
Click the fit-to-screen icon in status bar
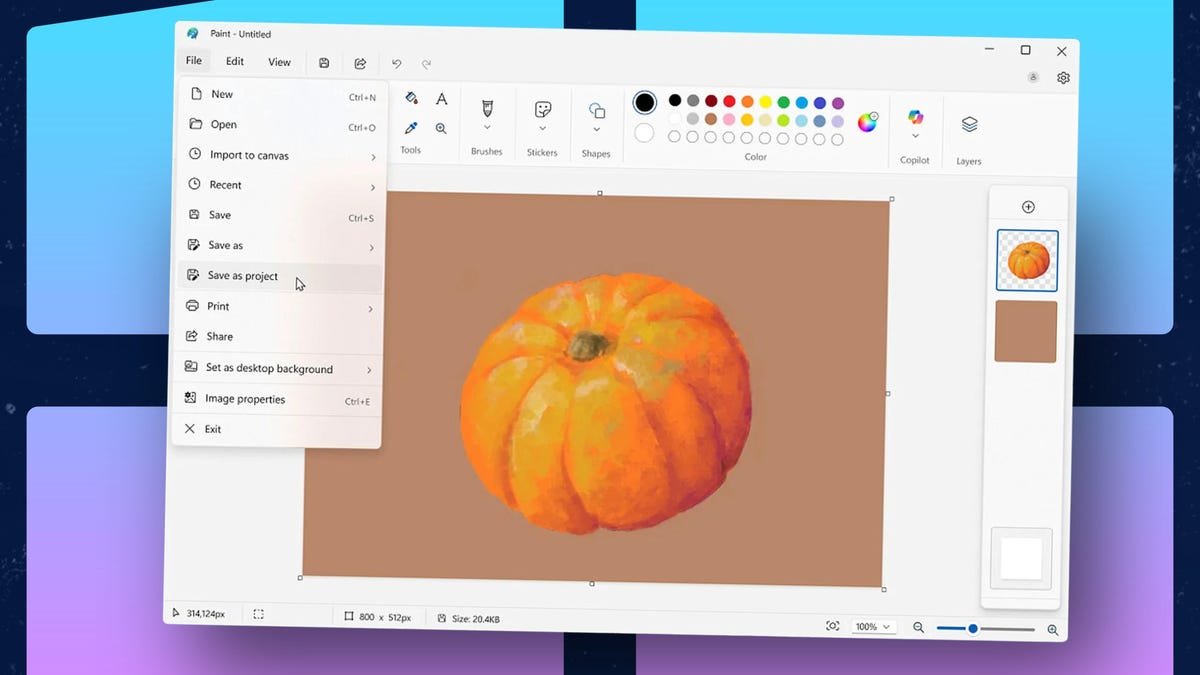[x=832, y=625]
